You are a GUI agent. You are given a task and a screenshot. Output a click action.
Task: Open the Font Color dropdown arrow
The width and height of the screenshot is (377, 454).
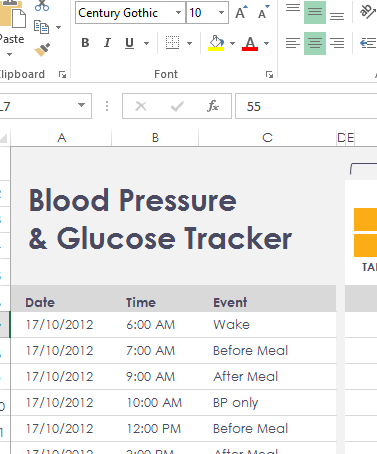266,43
